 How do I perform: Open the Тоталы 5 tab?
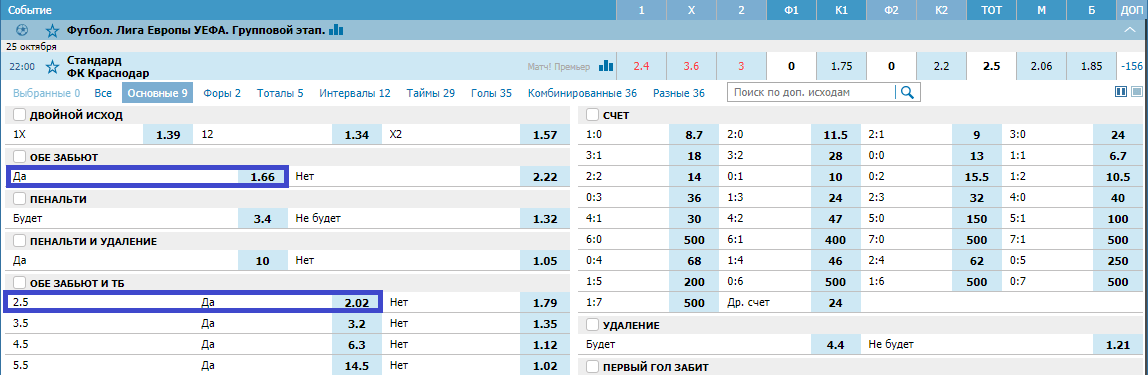pyautogui.click(x=280, y=93)
